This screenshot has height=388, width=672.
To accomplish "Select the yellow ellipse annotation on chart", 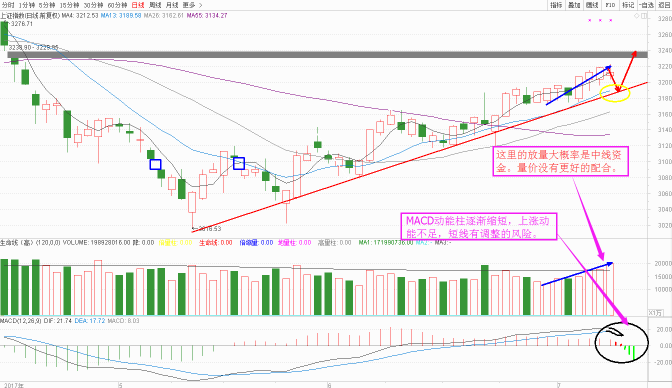I will tap(615, 93).
